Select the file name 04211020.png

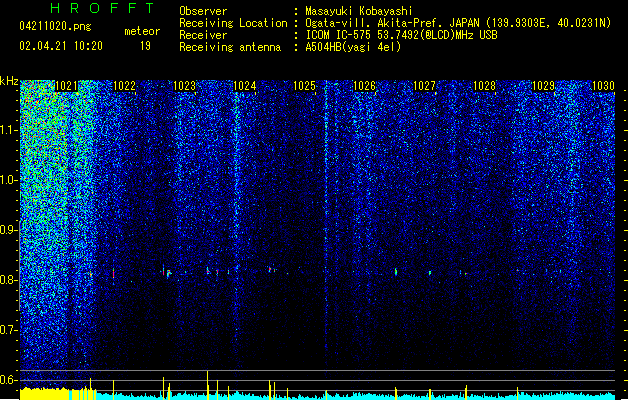55,26
